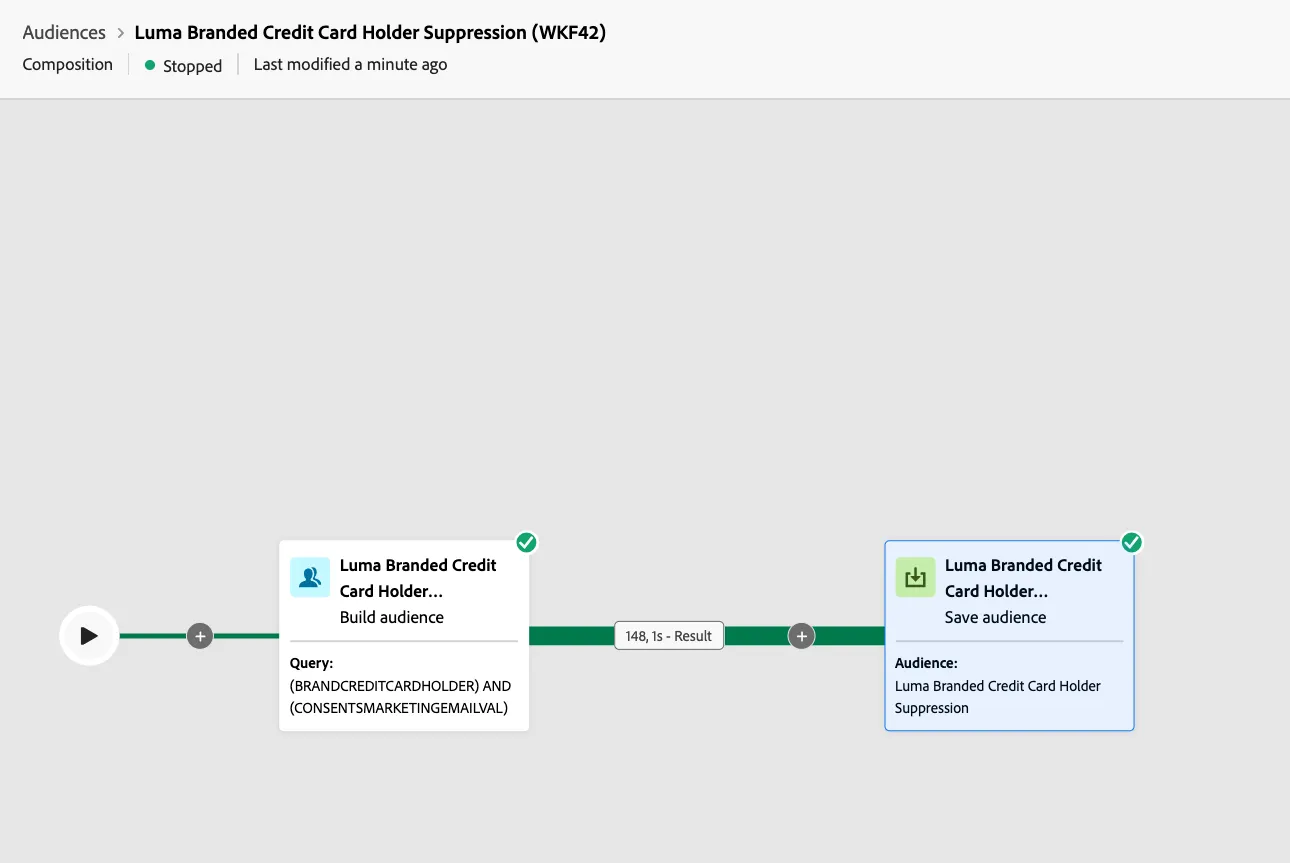
Task: Click the composition title with WKF42
Action: [x=370, y=32]
